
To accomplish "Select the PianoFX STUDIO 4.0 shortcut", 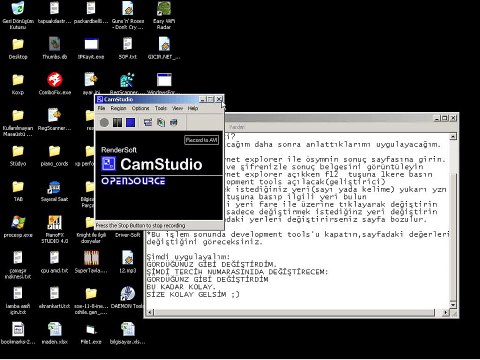I will tap(55, 222).
